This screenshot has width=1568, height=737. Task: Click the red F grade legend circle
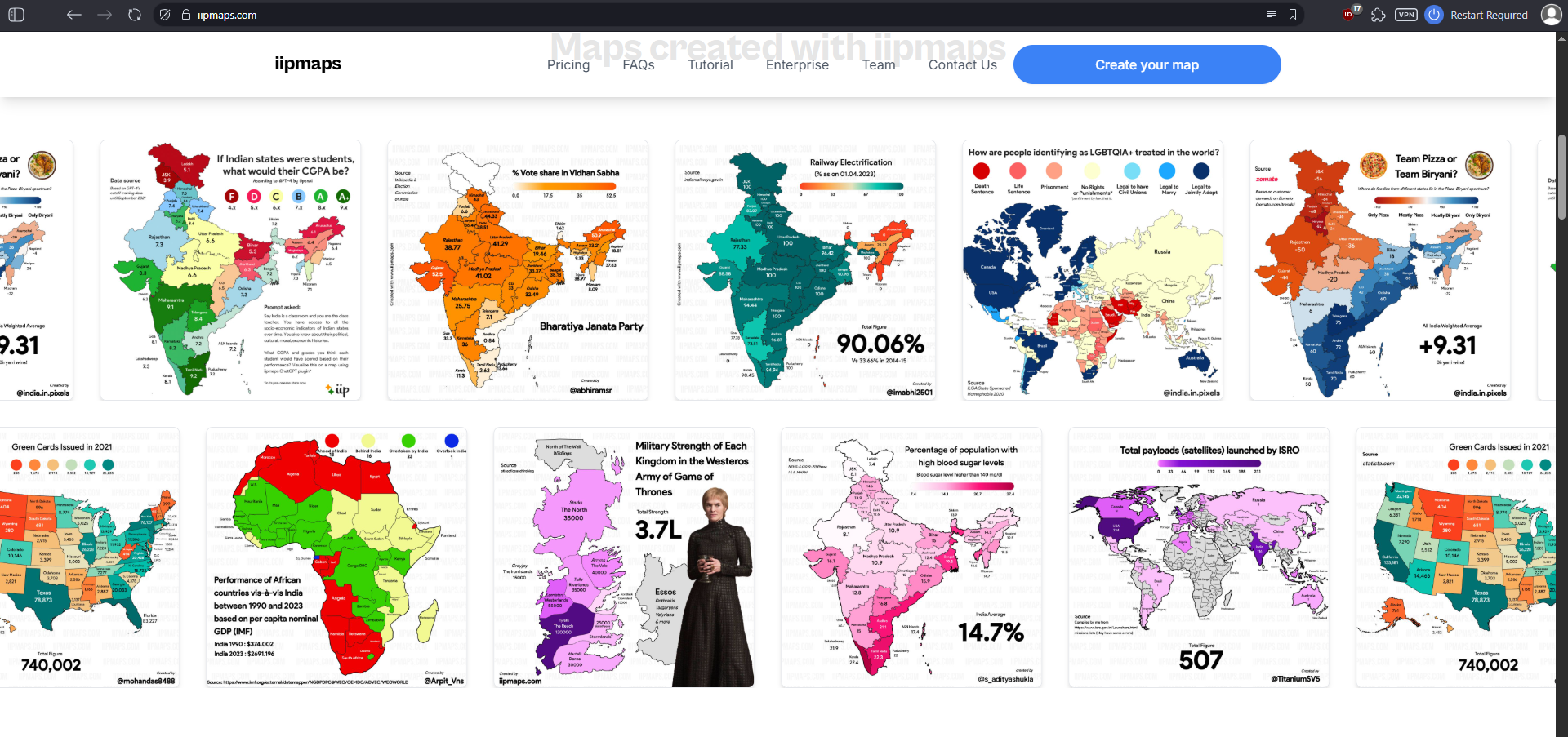point(232,197)
